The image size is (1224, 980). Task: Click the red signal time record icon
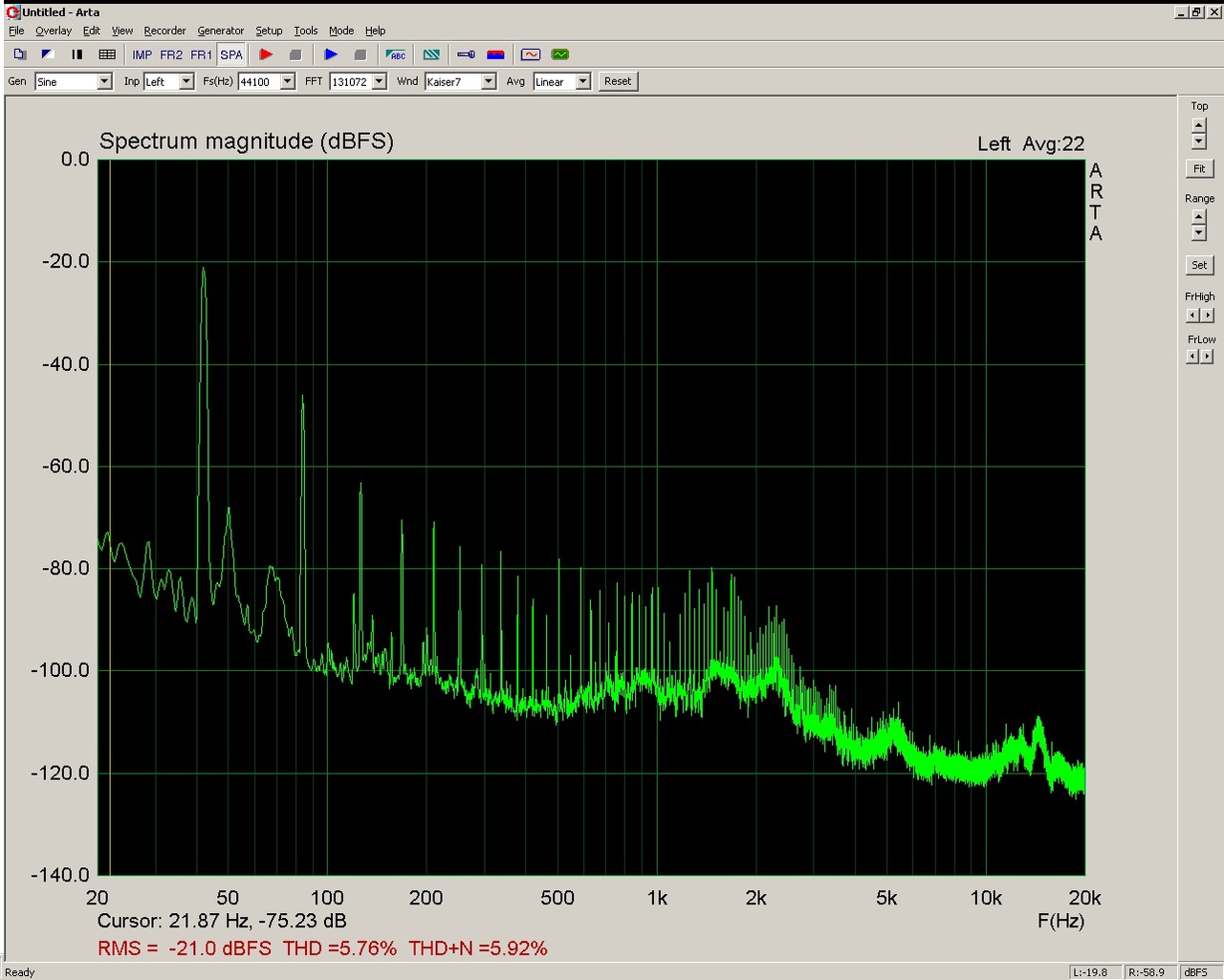[x=531, y=54]
